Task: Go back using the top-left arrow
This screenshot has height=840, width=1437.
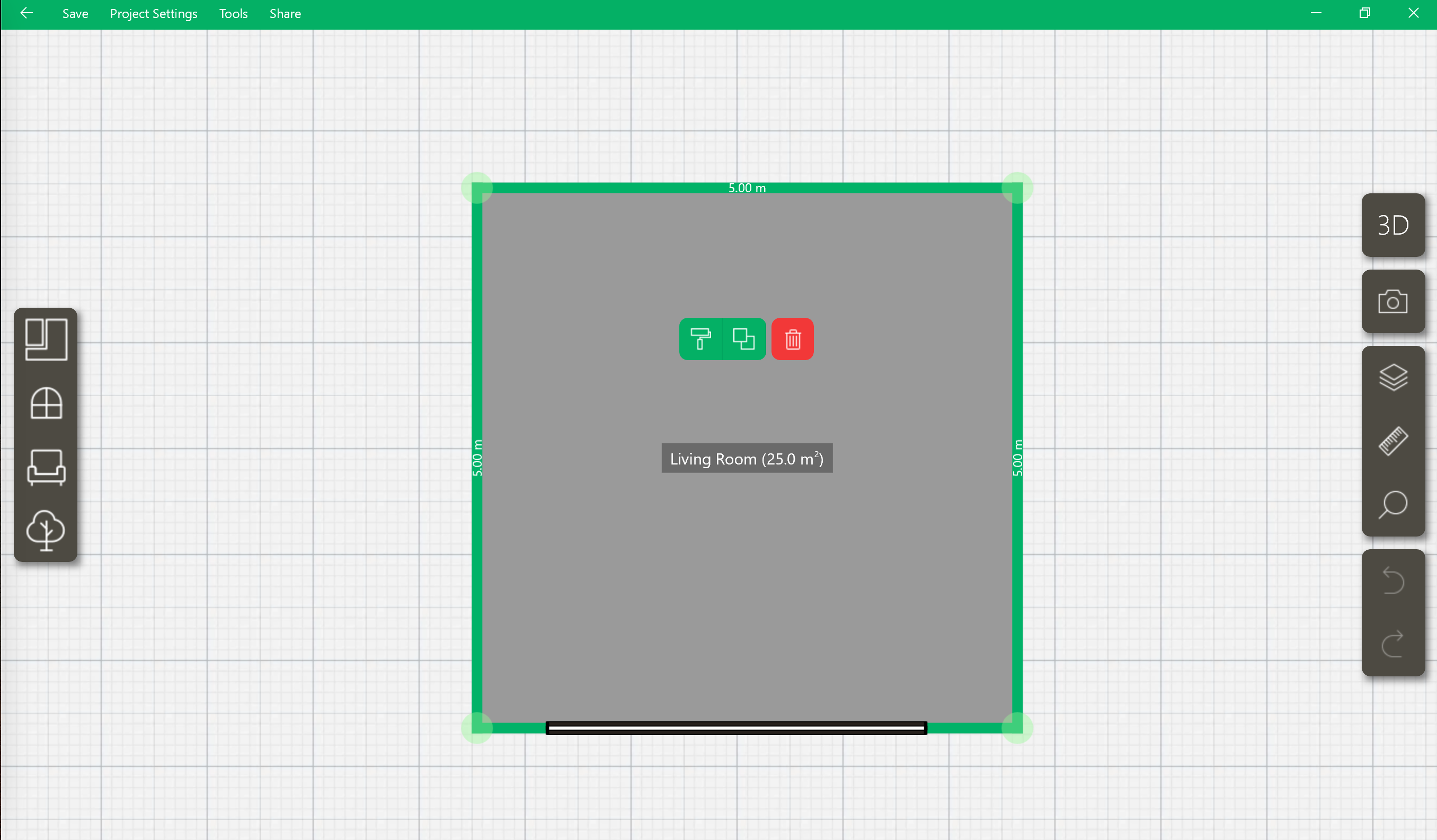Action: [26, 13]
